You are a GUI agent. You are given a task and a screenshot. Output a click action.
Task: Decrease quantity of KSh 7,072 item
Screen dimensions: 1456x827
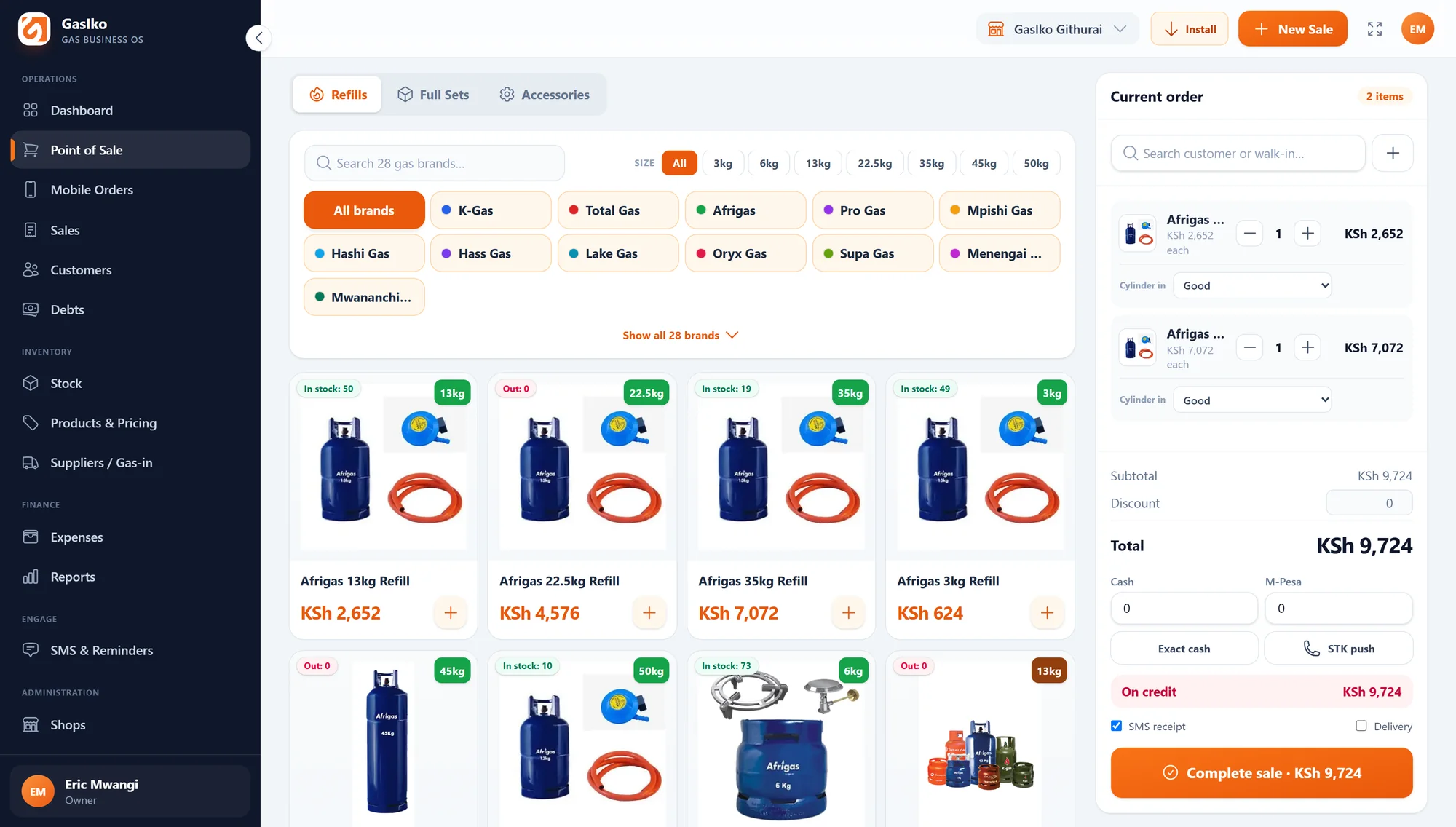click(1250, 348)
